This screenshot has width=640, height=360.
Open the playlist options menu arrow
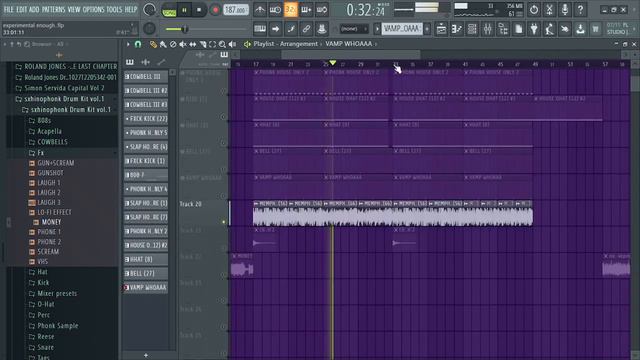pos(128,44)
